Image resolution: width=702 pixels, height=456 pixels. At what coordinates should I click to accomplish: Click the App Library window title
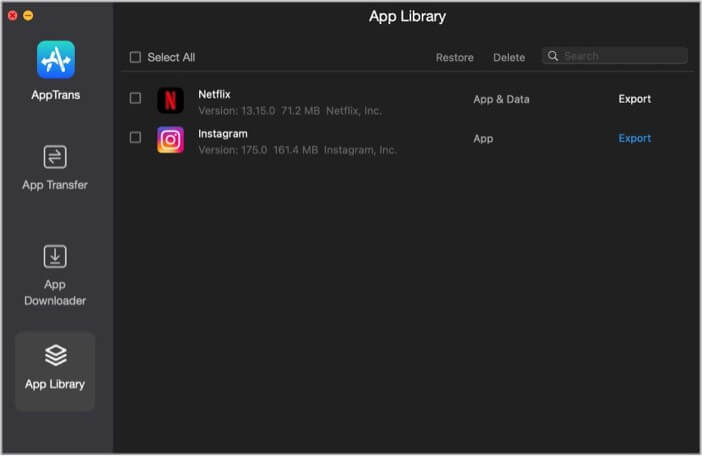pos(407,17)
